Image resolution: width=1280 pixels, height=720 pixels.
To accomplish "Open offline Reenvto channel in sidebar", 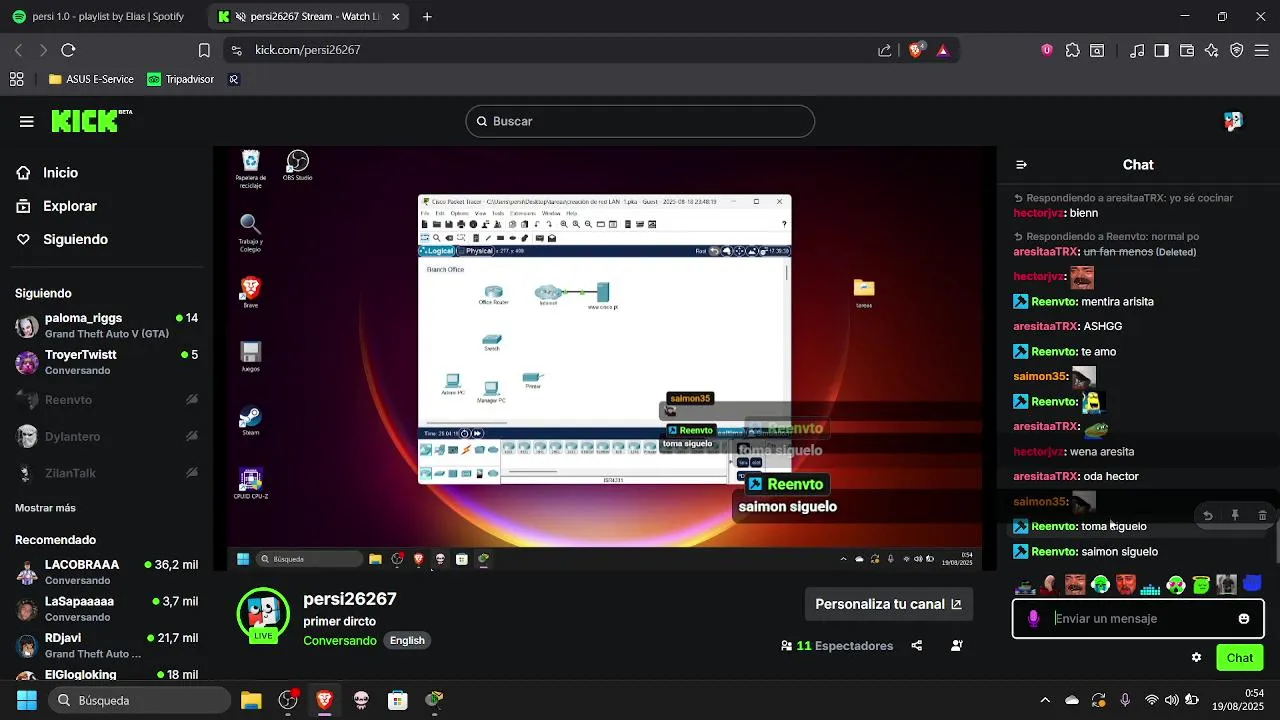I will pos(106,400).
